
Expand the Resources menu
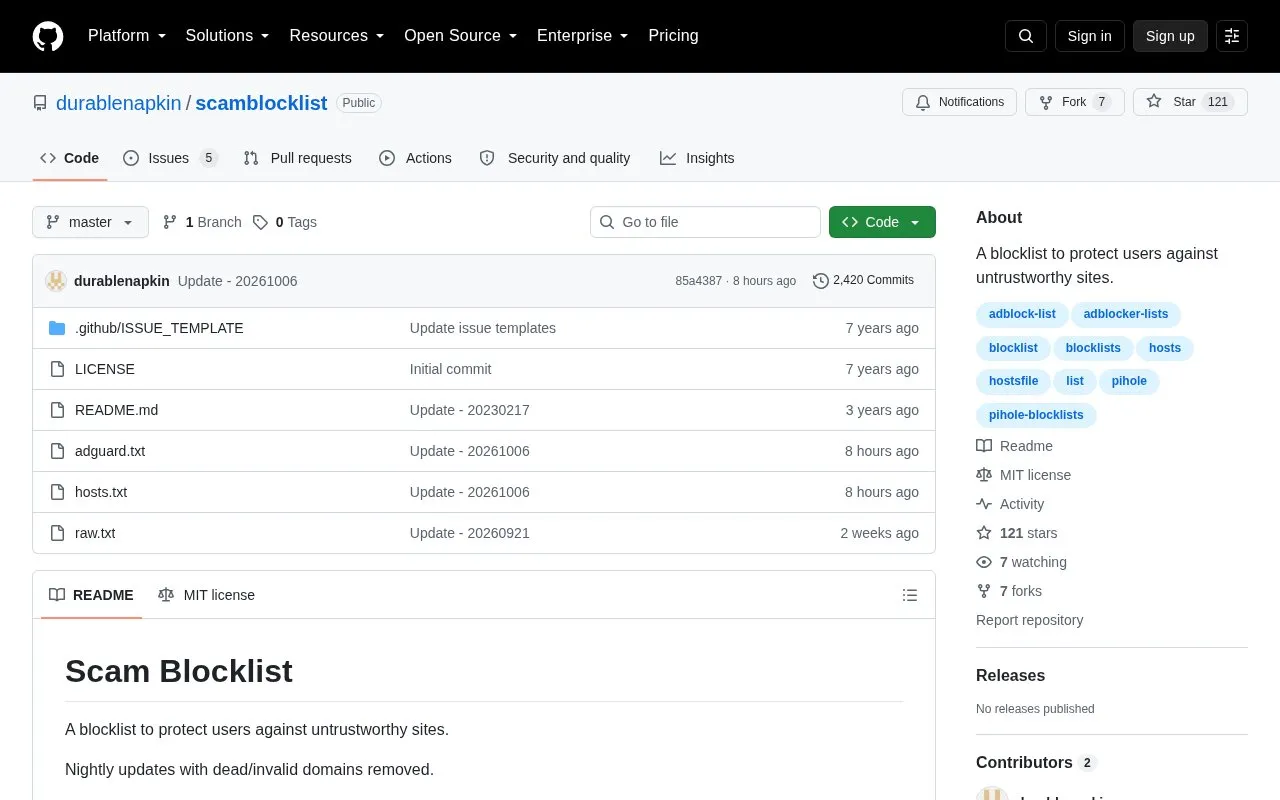pyautogui.click(x=337, y=36)
